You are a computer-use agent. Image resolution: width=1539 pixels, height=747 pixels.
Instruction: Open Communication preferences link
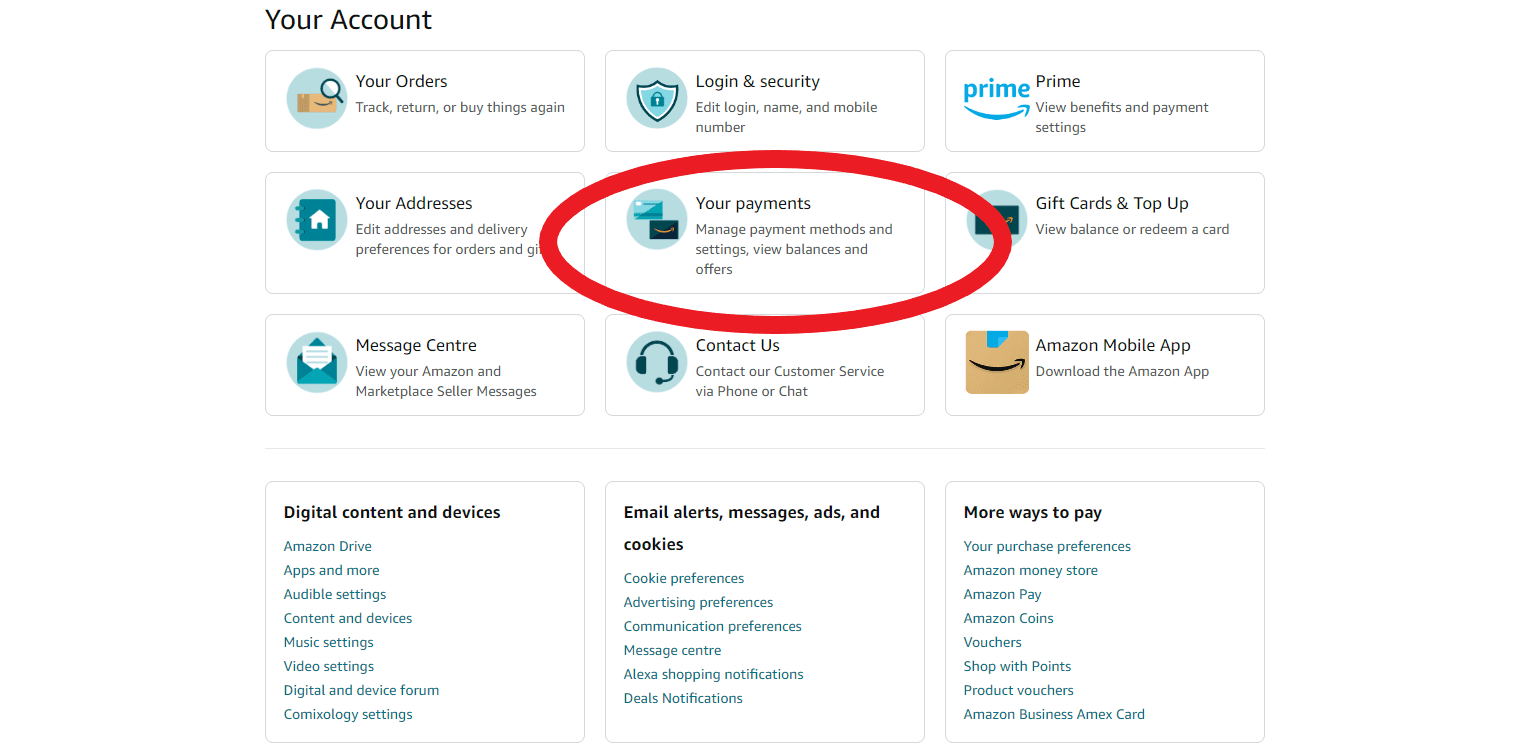(712, 626)
